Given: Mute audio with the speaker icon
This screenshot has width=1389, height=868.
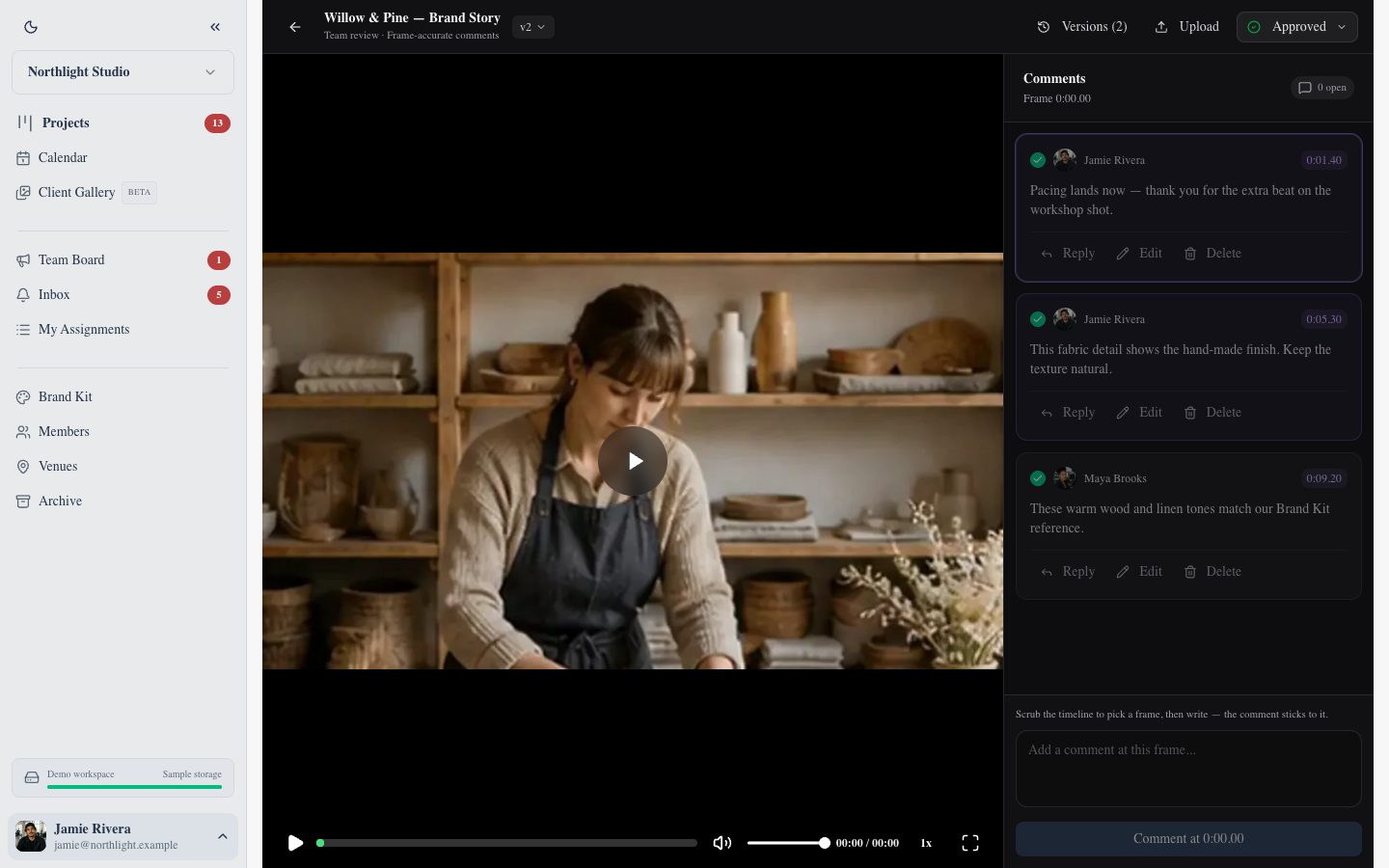Looking at the screenshot, I should coord(722,843).
